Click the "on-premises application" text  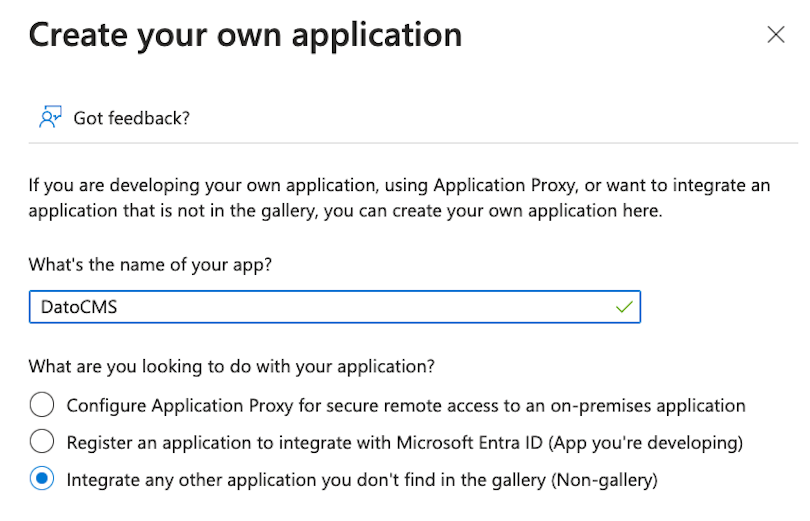pyautogui.click(x=648, y=406)
